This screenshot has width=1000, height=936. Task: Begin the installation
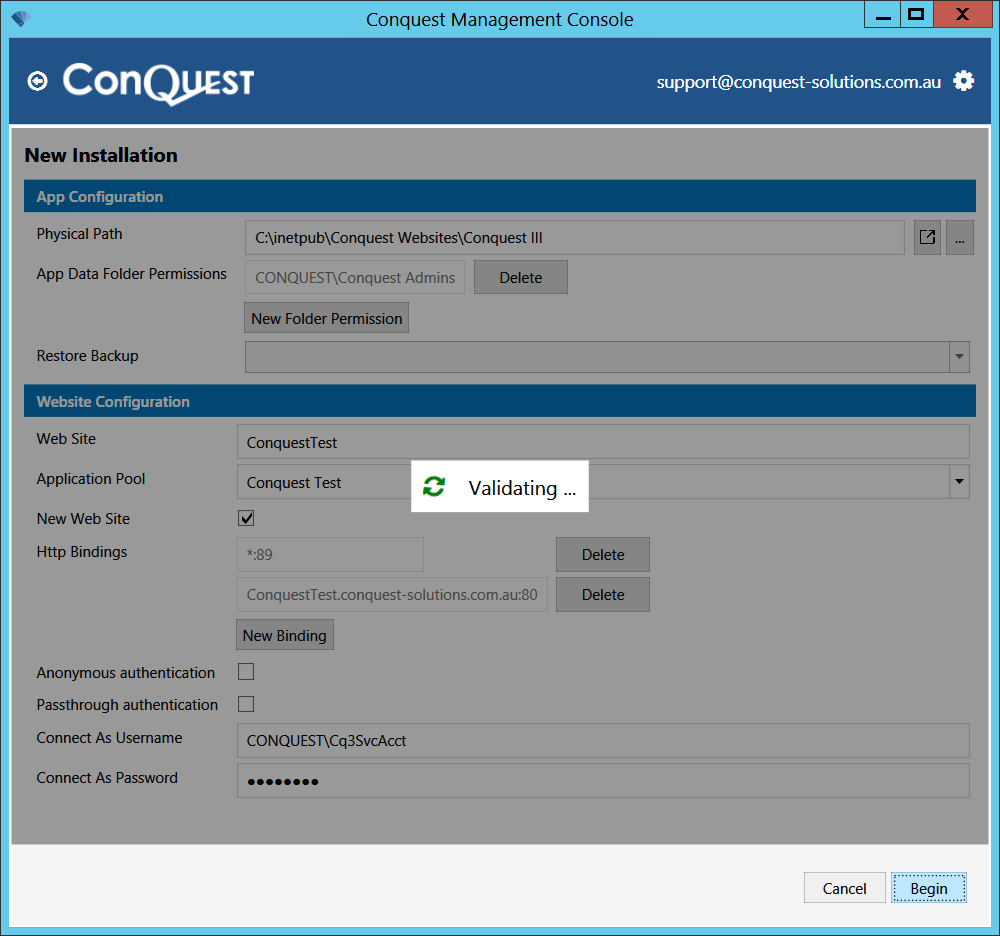point(929,888)
